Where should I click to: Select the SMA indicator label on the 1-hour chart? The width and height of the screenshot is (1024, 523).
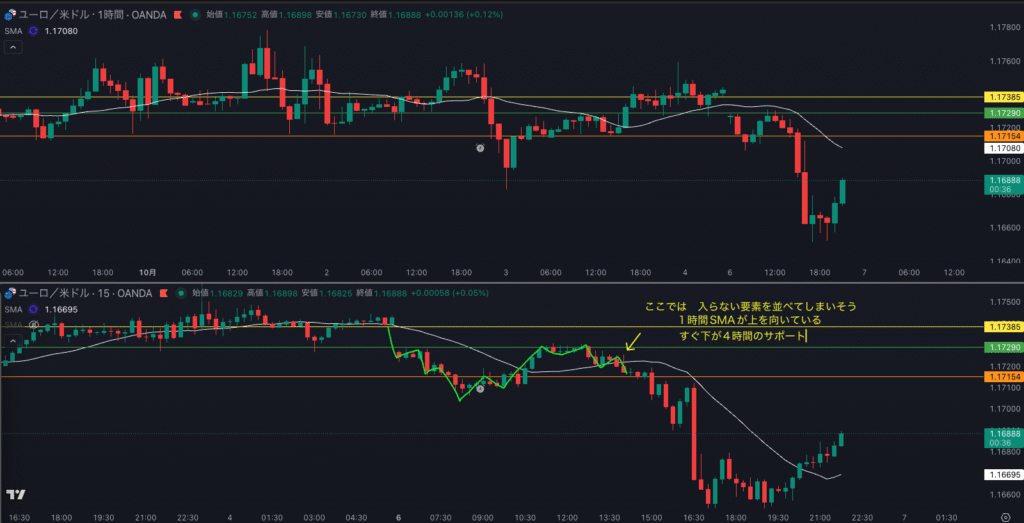coord(13,32)
